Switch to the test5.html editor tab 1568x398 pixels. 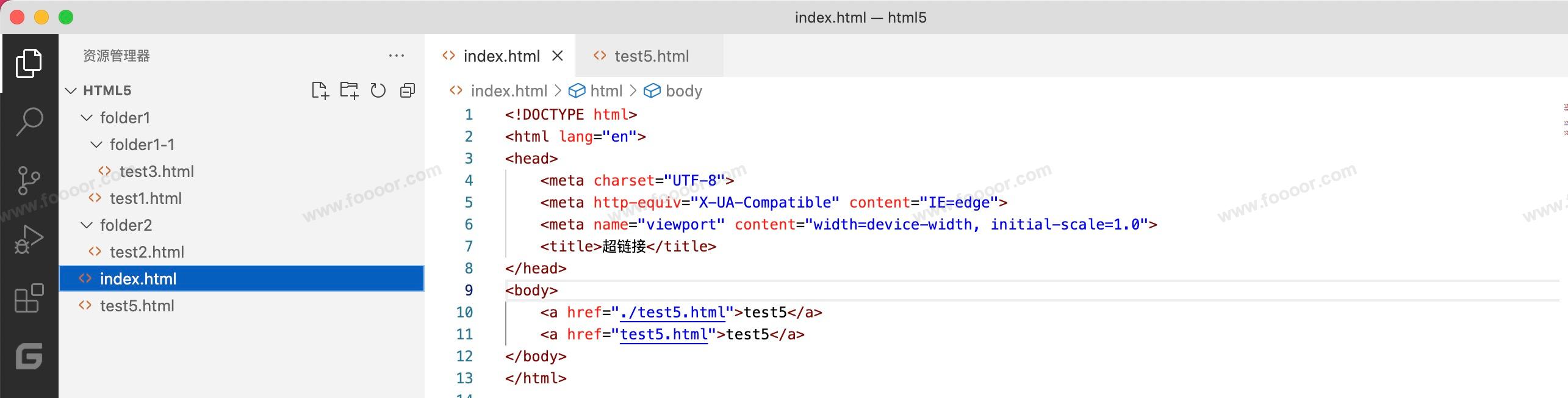tap(651, 56)
